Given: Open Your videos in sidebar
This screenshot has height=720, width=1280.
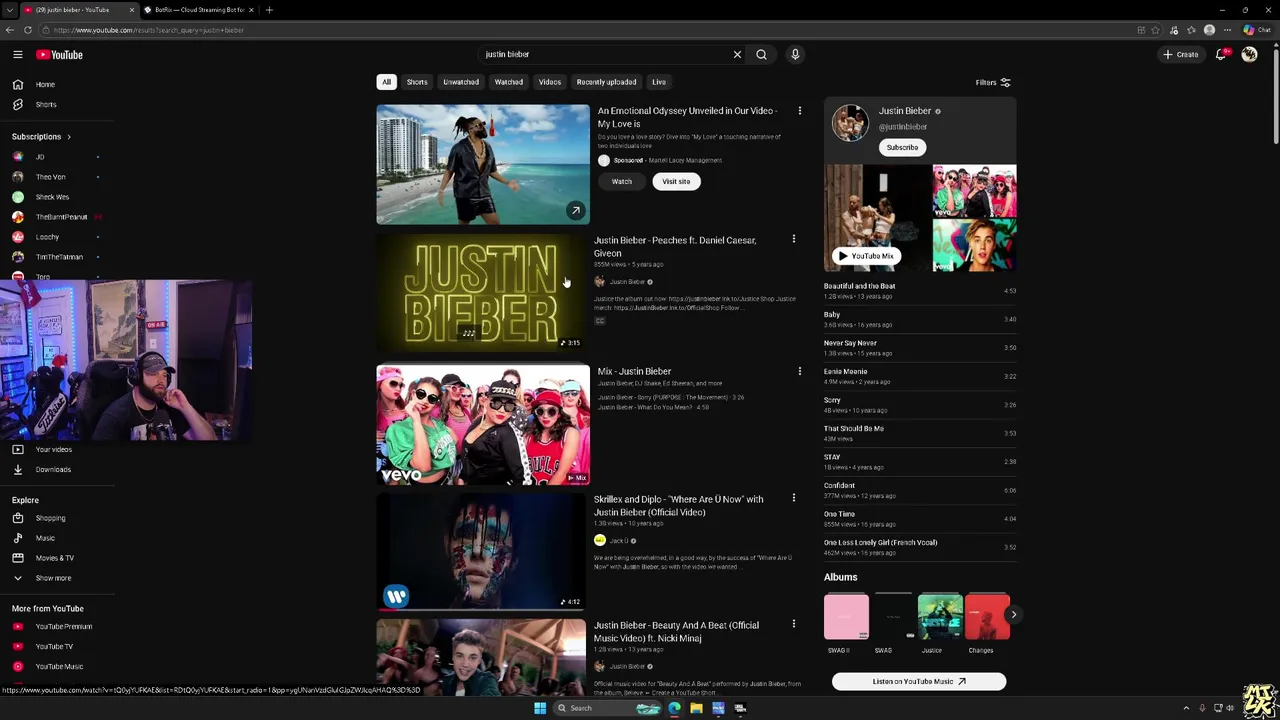Looking at the screenshot, I should point(55,449).
